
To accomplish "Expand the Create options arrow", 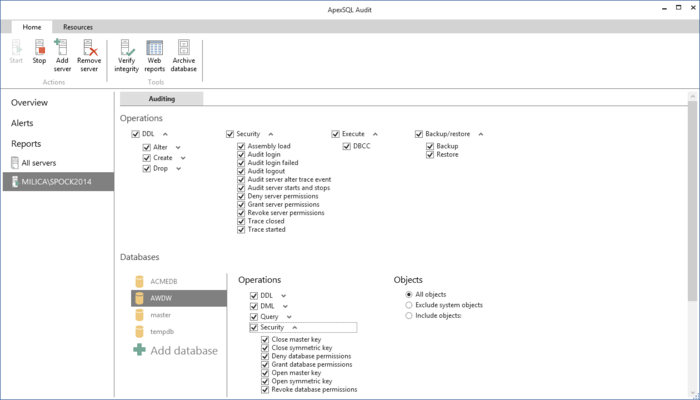I will coord(183,158).
